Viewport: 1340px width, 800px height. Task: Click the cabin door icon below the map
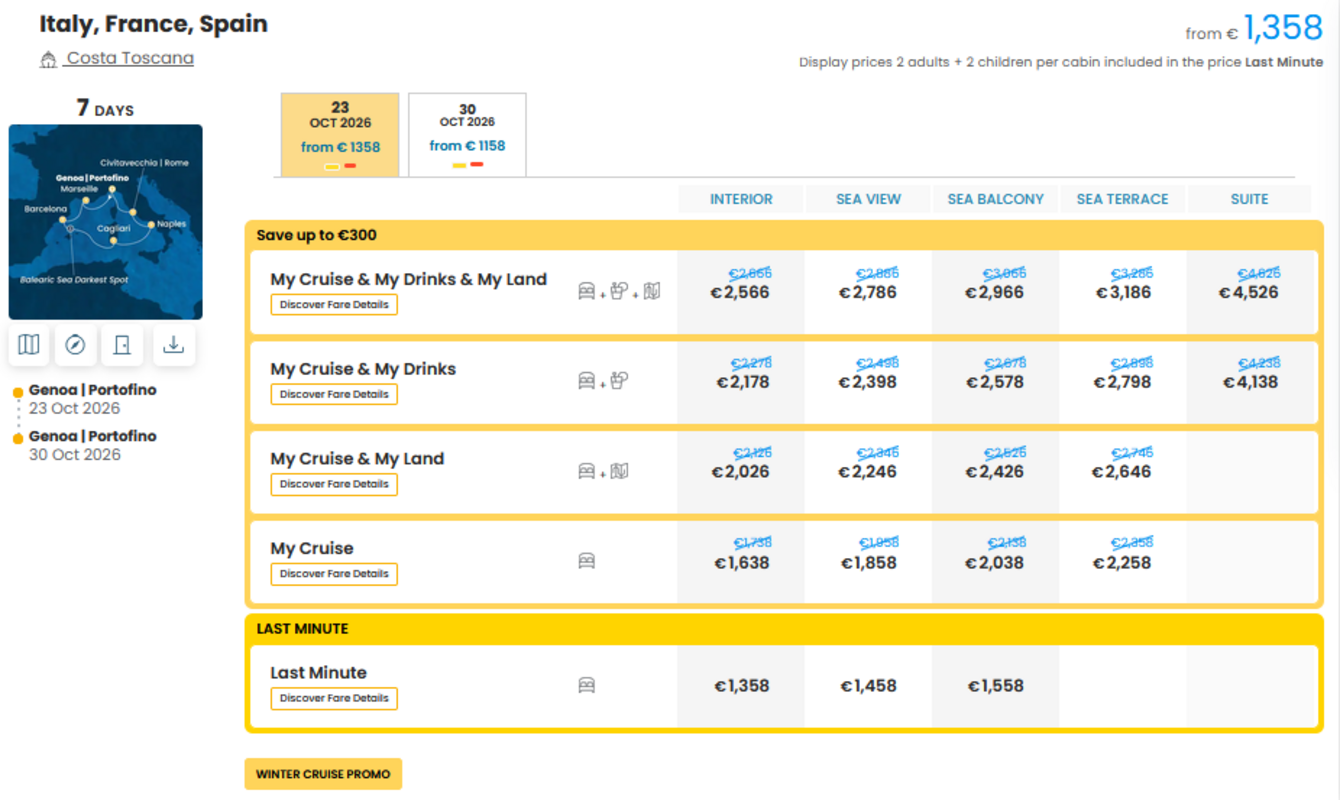[x=122, y=345]
